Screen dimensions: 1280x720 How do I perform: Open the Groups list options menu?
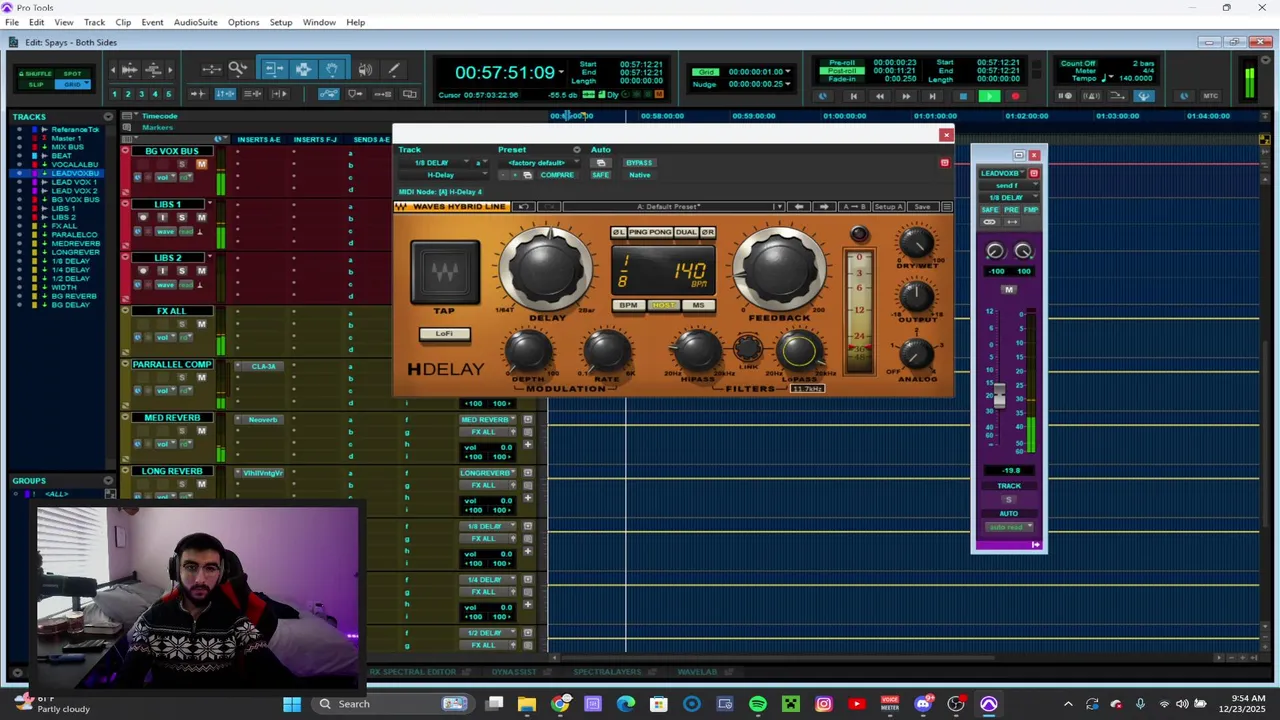(108, 481)
